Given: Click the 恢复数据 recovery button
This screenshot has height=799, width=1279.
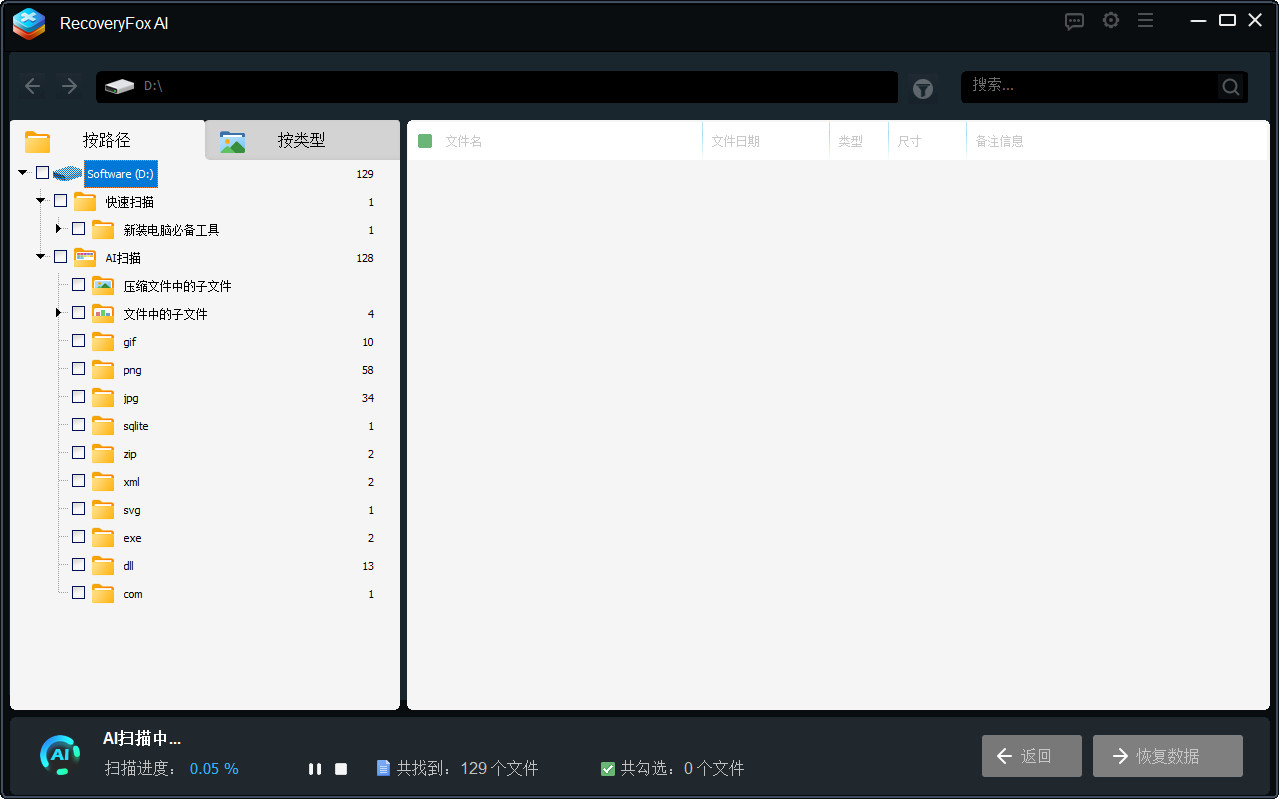Looking at the screenshot, I should tap(1167, 755).
